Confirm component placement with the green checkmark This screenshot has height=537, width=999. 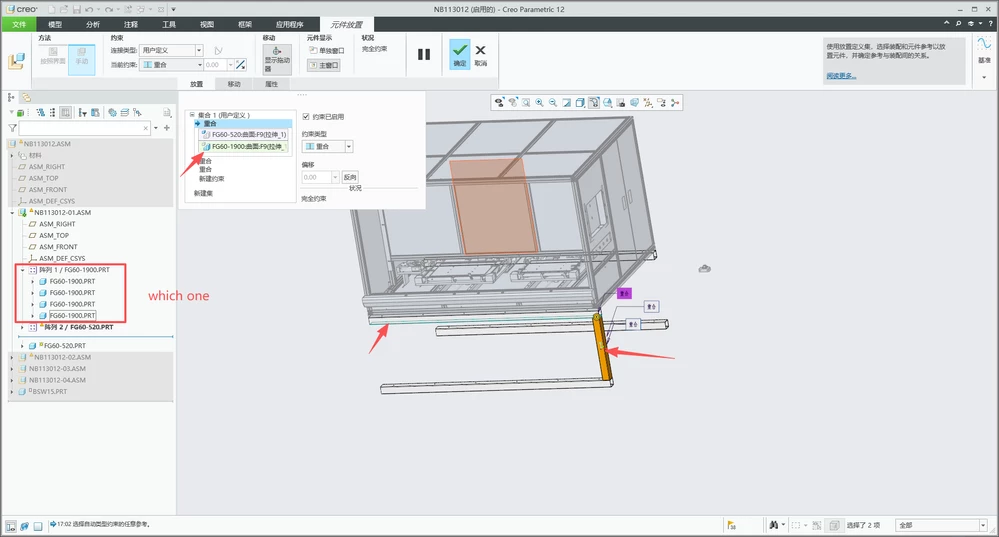click(x=459, y=54)
